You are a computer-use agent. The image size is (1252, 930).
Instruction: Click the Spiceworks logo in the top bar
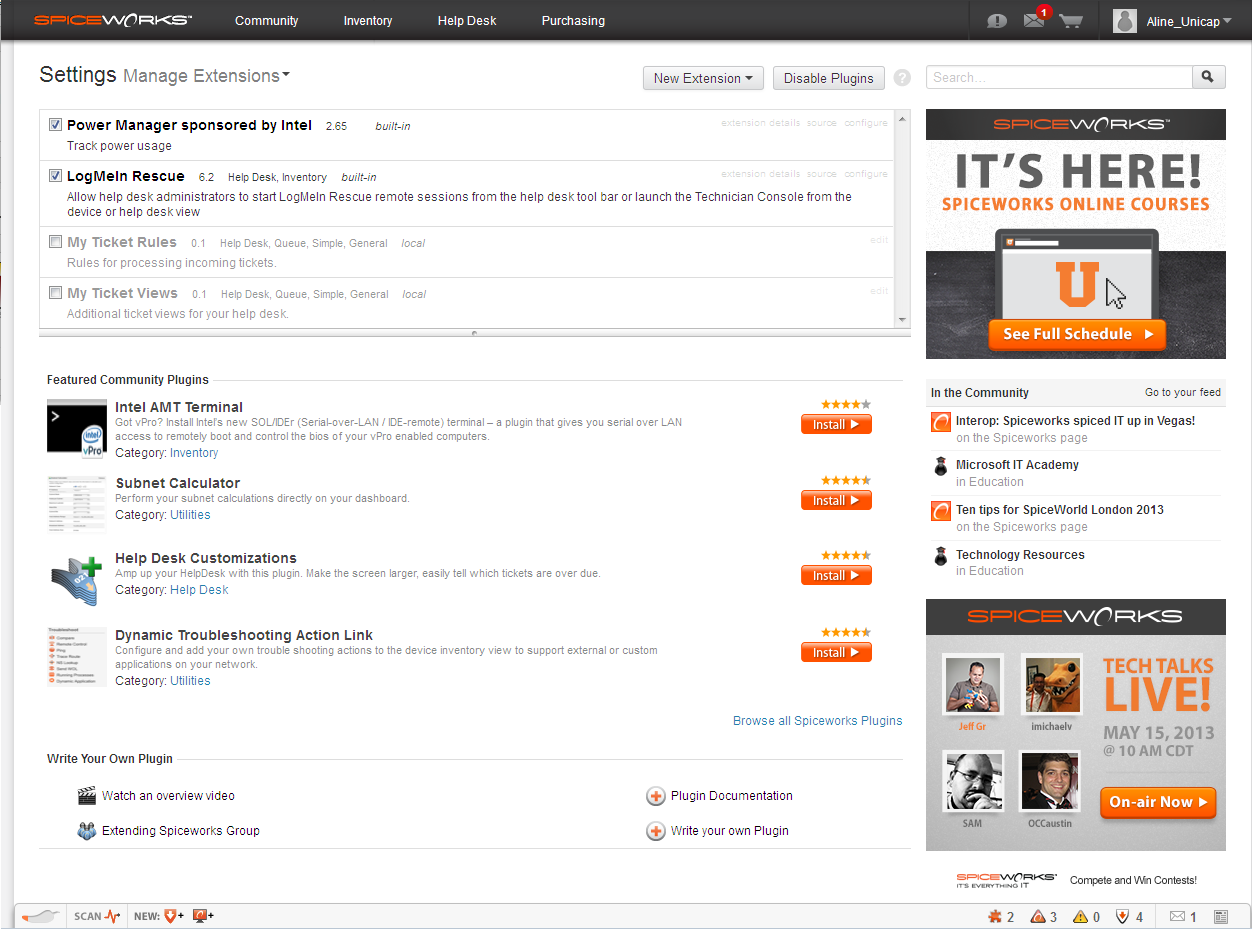tap(112, 18)
